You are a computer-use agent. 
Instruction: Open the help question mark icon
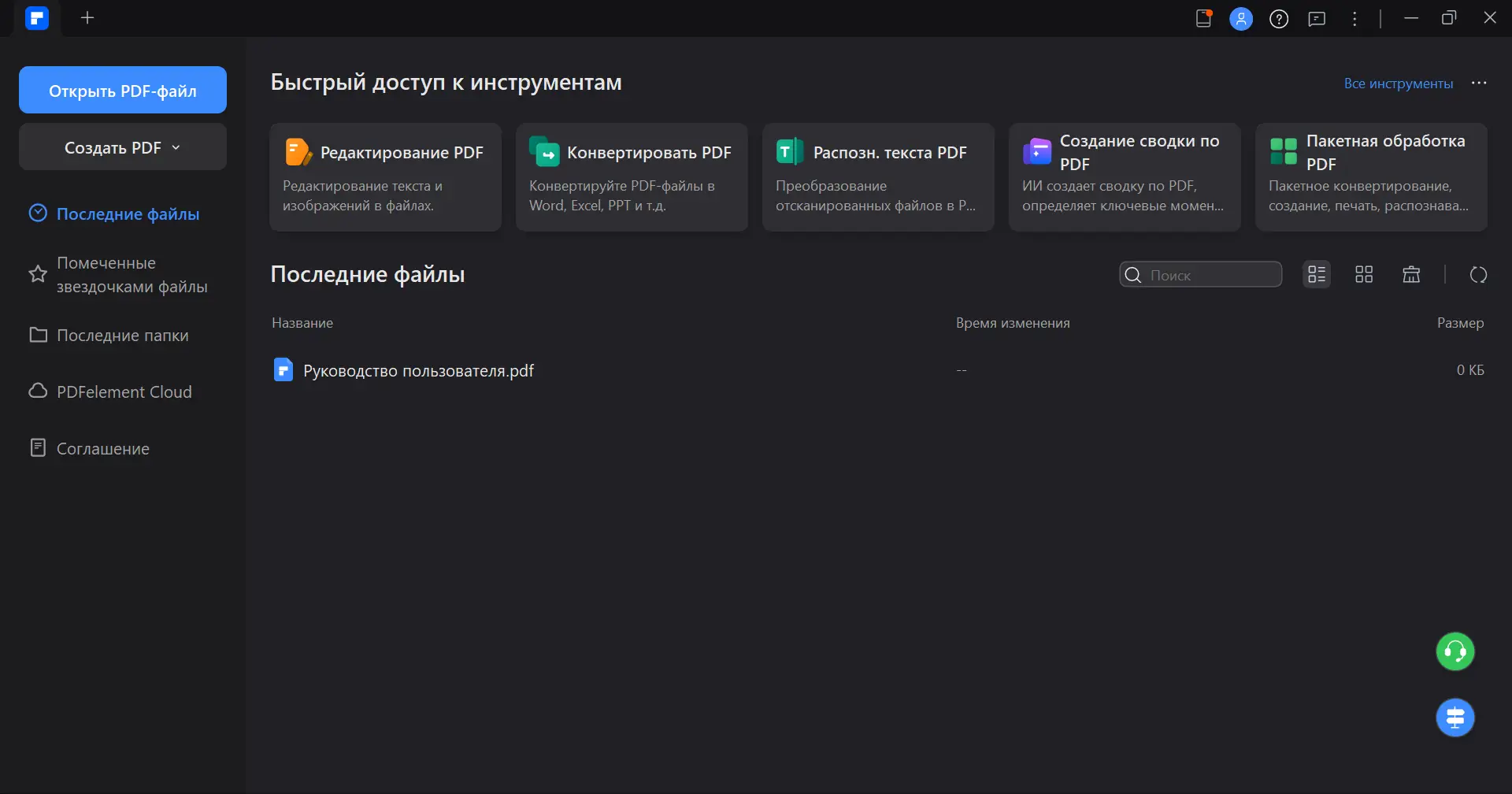(x=1279, y=18)
